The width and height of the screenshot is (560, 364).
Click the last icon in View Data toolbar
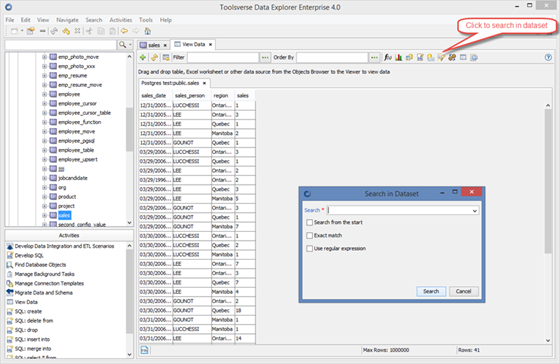coord(474,58)
